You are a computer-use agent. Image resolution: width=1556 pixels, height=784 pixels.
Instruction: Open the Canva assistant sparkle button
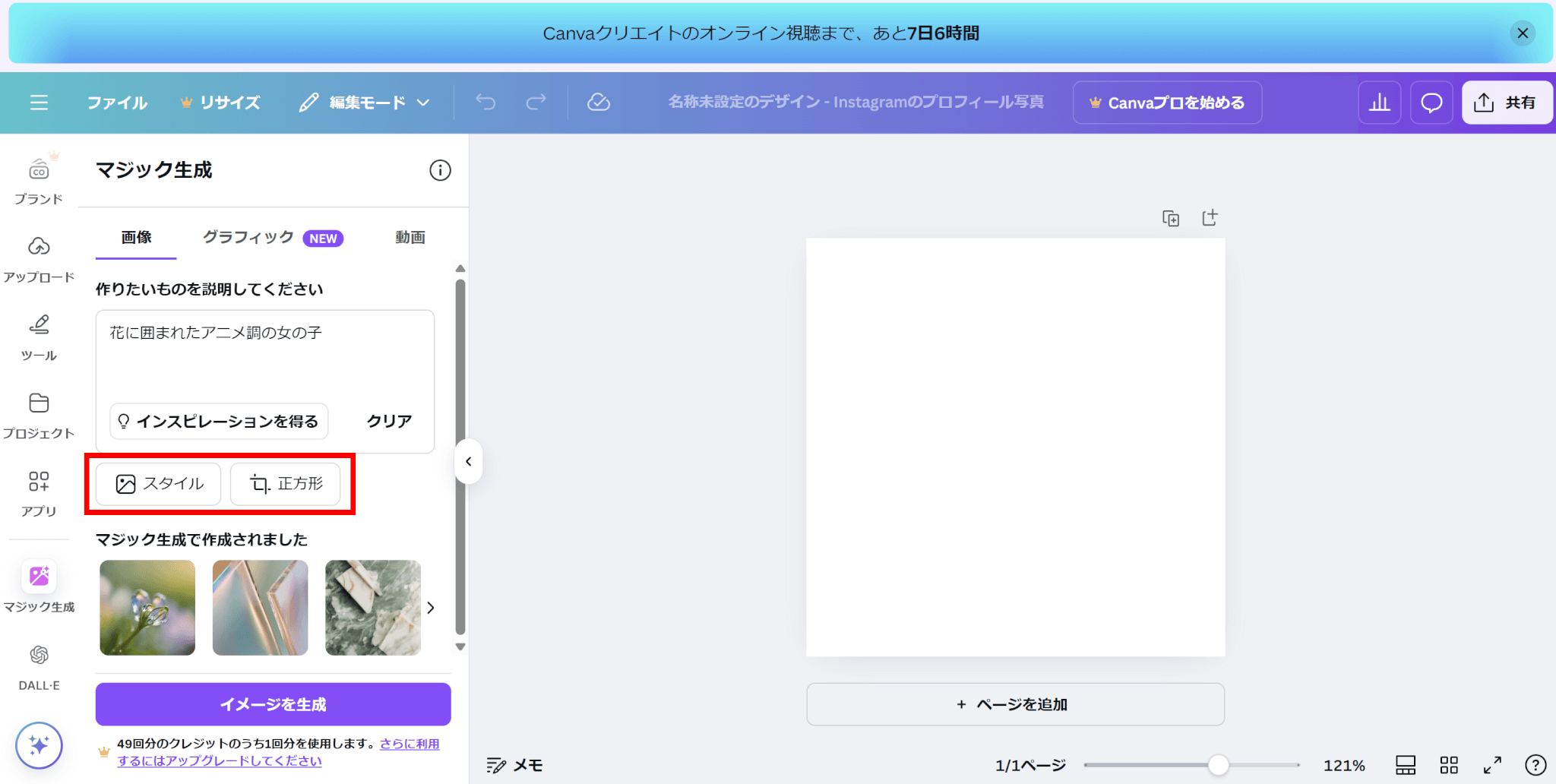click(39, 745)
